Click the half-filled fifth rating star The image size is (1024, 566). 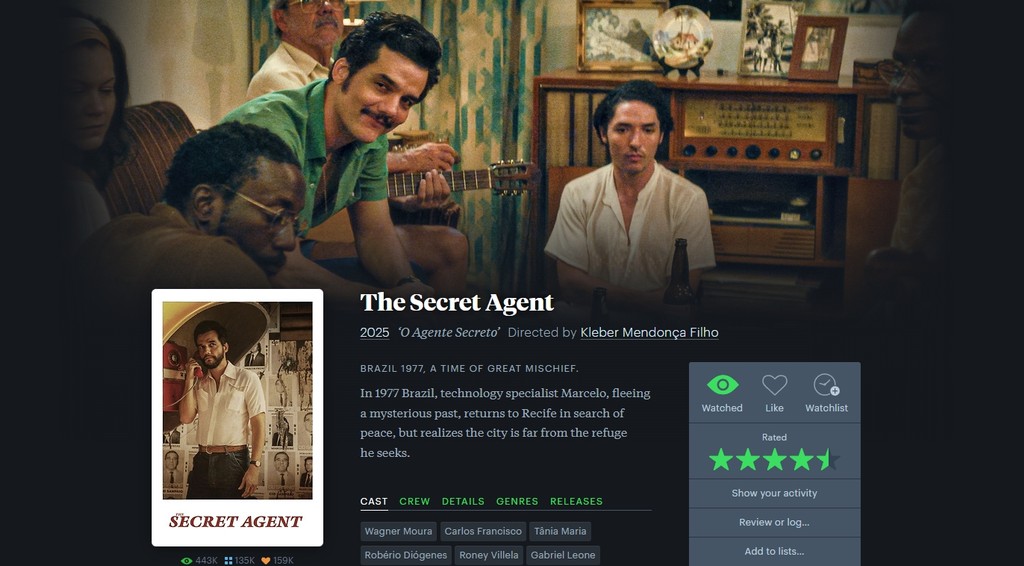[828, 460]
